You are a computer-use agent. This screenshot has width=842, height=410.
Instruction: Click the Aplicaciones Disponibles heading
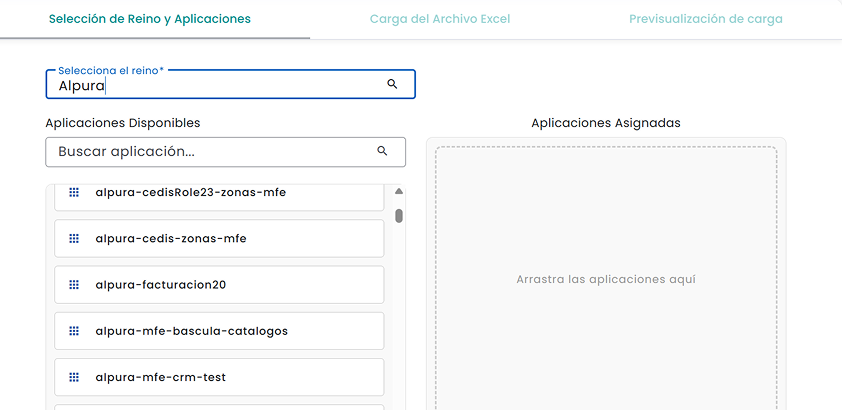click(123, 123)
